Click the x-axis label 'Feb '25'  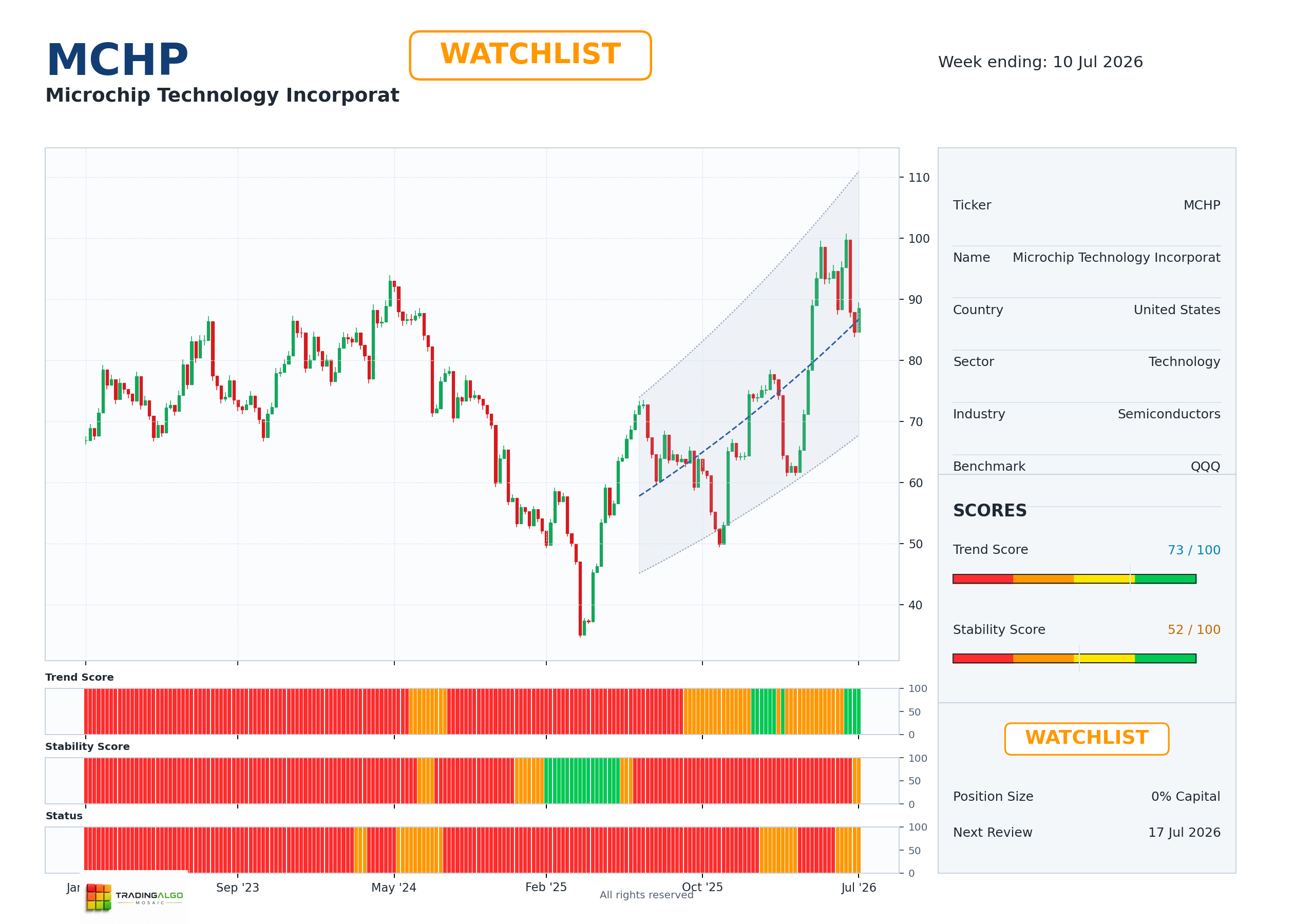click(546, 888)
